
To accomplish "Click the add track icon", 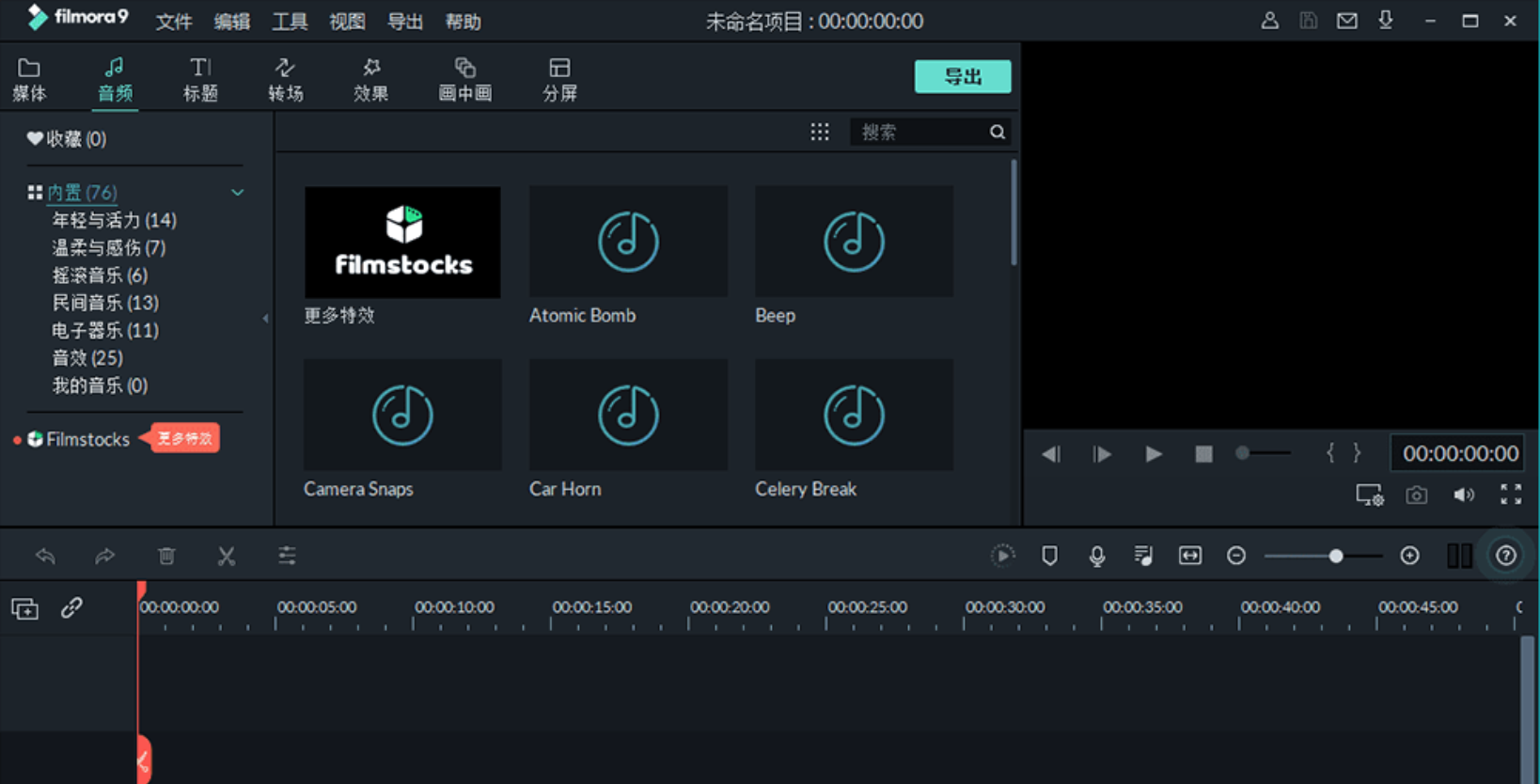I will click(x=24, y=609).
